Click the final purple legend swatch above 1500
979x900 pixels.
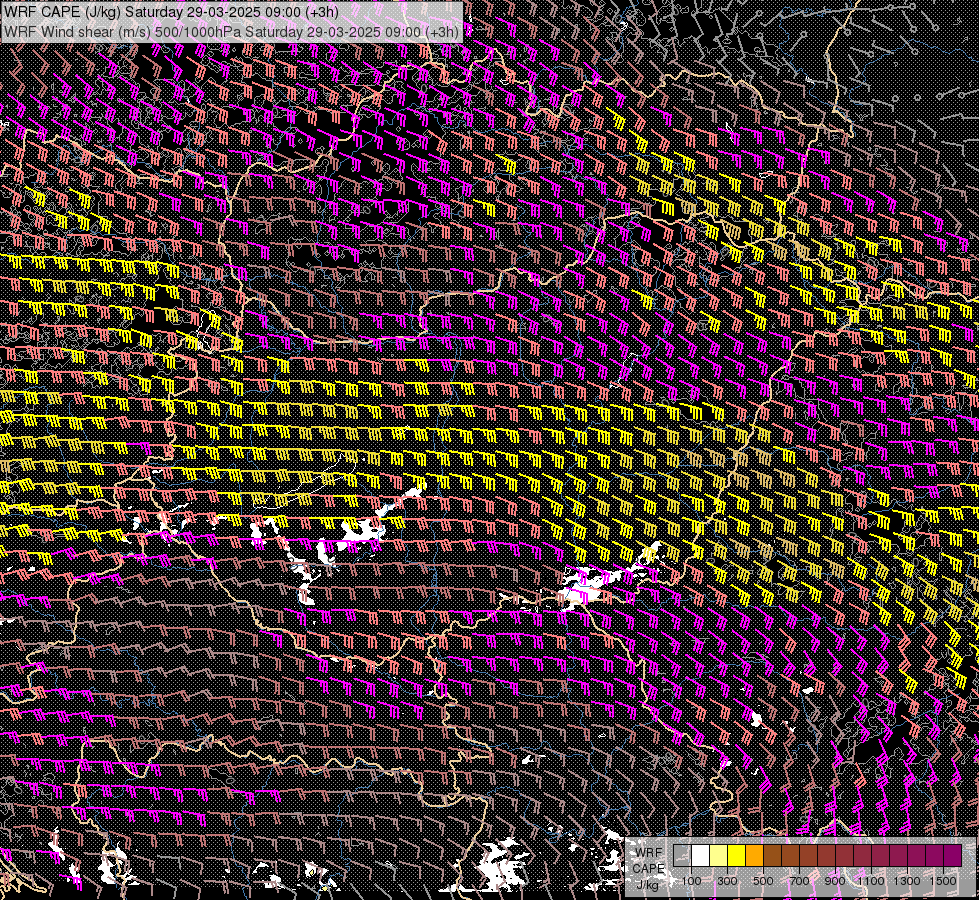tap(953, 855)
